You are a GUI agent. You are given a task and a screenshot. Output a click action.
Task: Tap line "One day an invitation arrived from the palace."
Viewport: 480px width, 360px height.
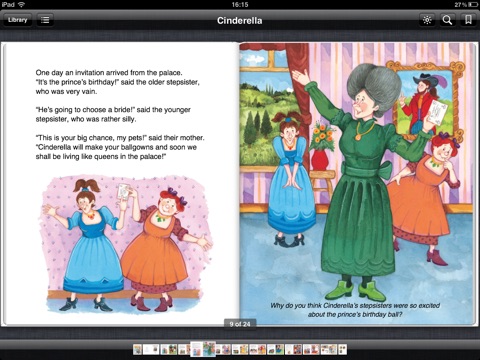(x=109, y=73)
